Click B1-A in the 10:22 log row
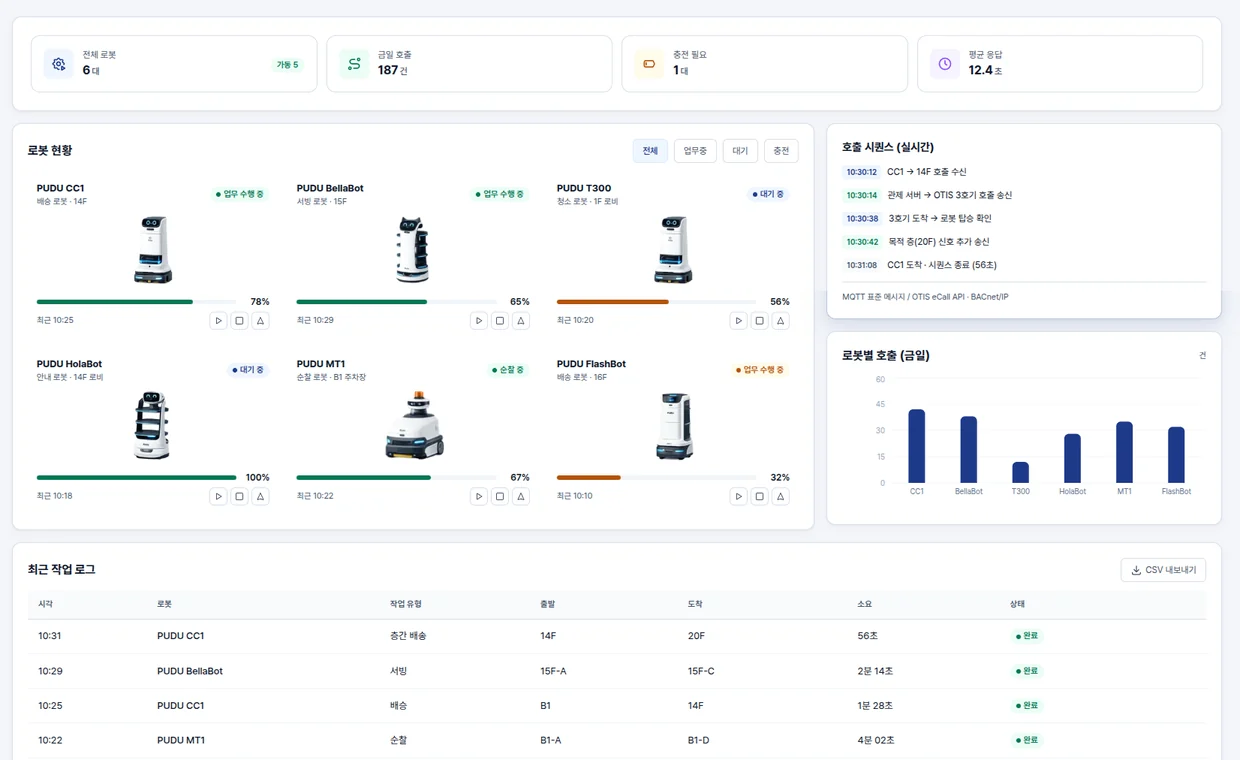Viewport: 1240px width, 760px height. (550, 741)
